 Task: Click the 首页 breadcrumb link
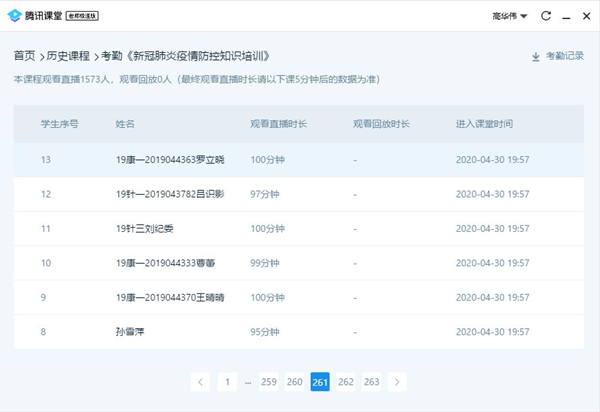click(x=24, y=56)
